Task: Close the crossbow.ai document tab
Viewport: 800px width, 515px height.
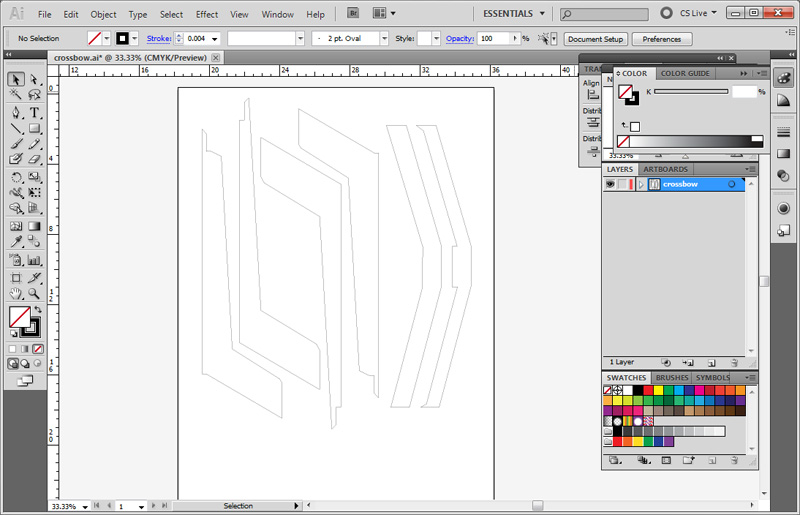Action: tap(216, 58)
